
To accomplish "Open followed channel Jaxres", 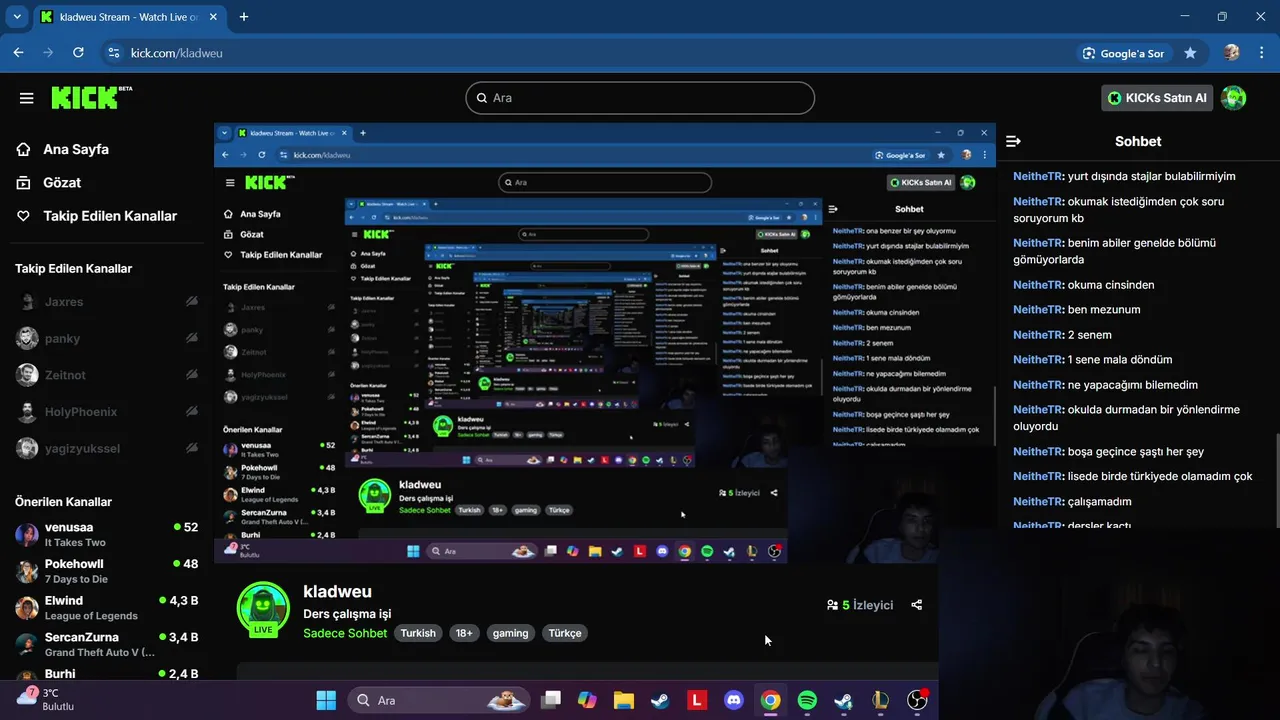I will [x=106, y=302].
